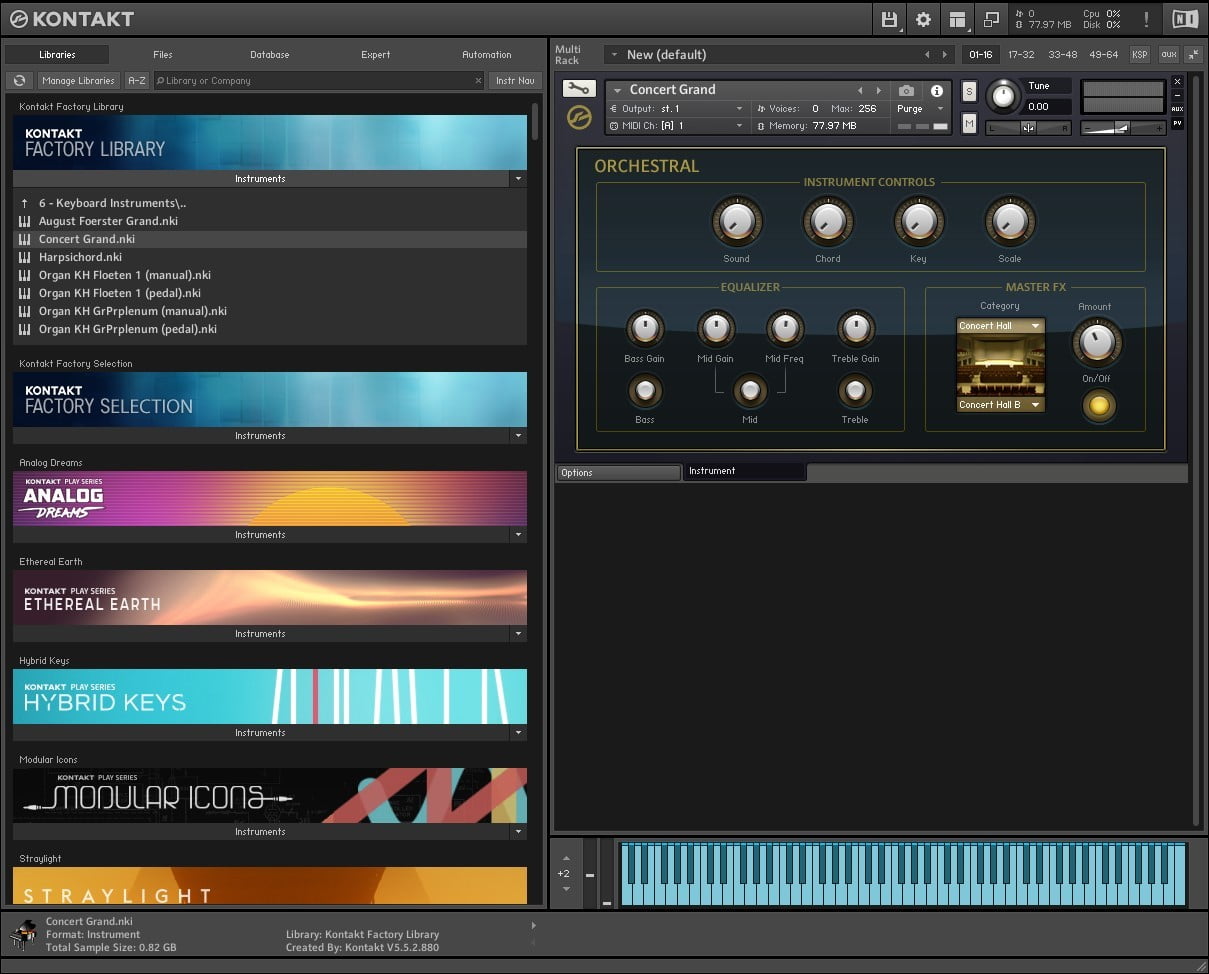This screenshot has width=1209, height=974.
Task: Click the workspace layout icon in the header
Action: tap(957, 19)
